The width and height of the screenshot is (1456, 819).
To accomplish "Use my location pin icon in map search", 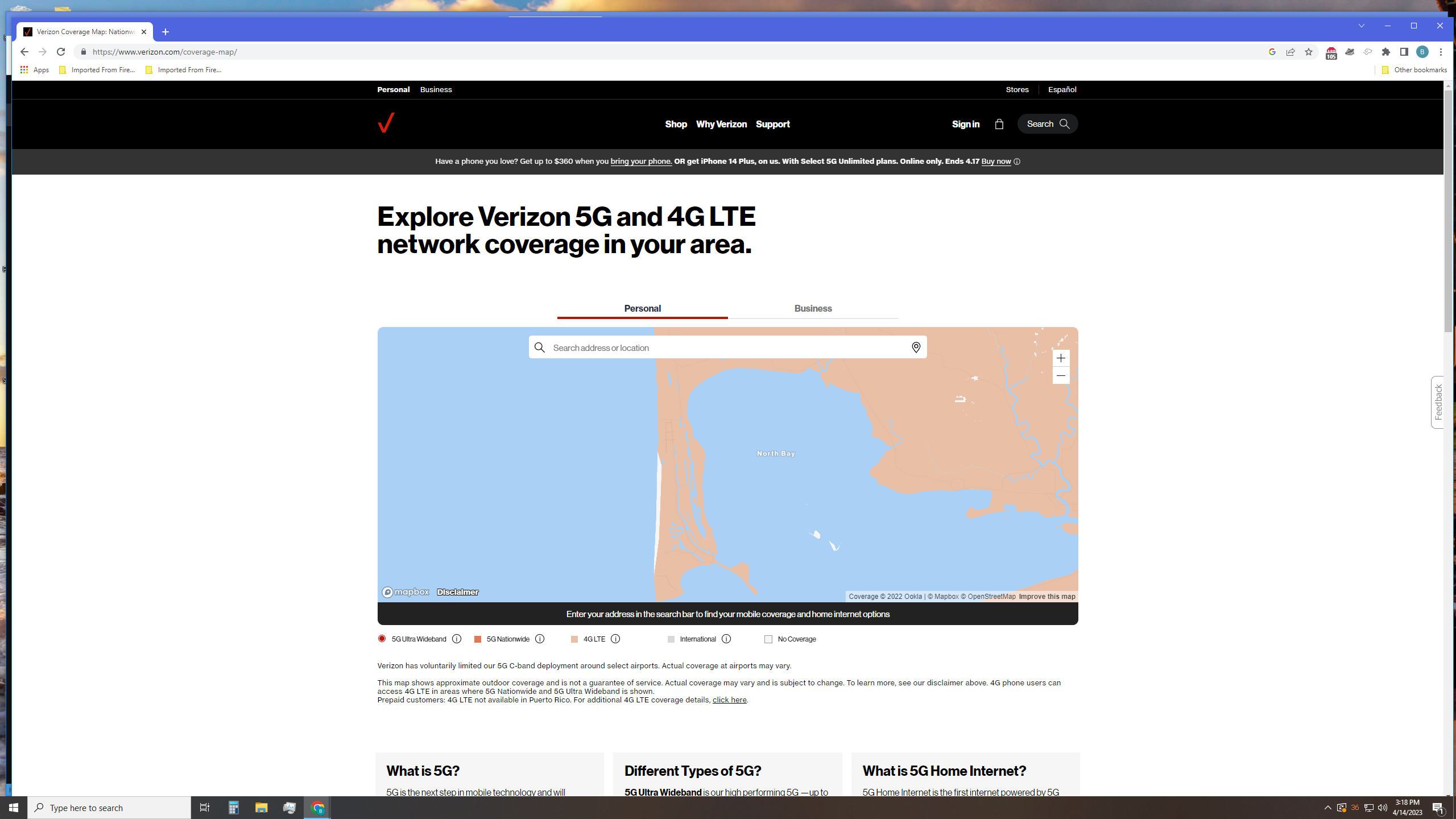I will (916, 348).
